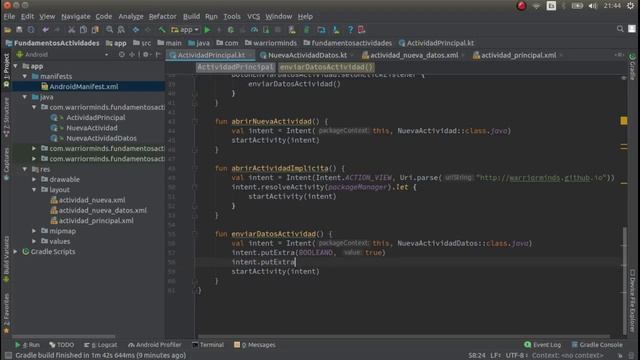640x360 pixels.
Task: Open the Gradle Console
Action: click(597, 345)
